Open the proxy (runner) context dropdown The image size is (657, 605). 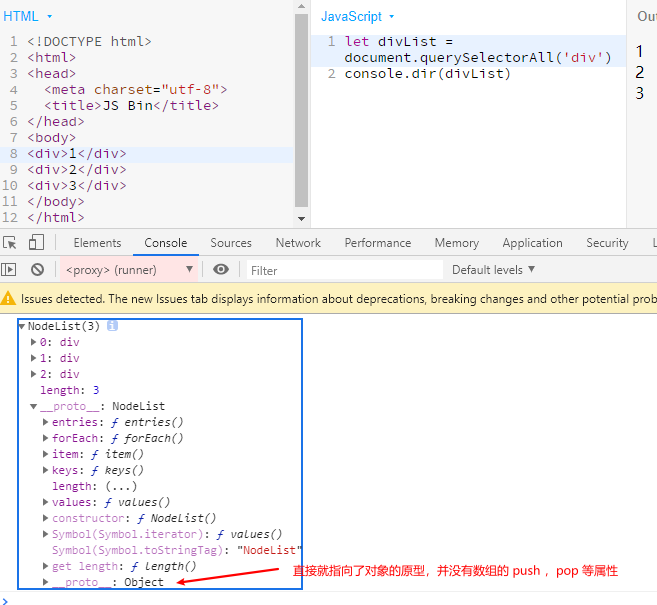click(129, 269)
